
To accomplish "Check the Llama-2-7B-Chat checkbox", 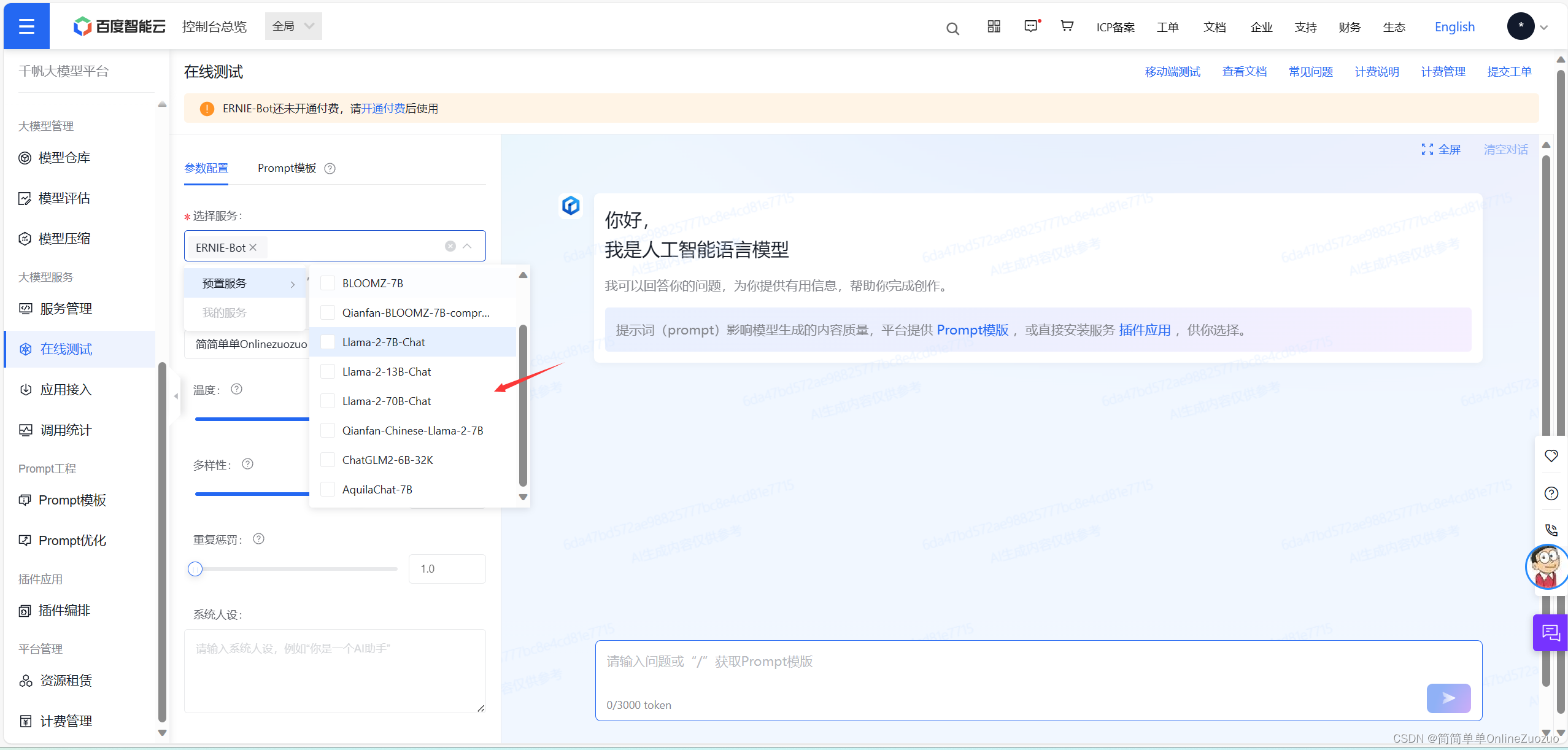I will tap(328, 342).
